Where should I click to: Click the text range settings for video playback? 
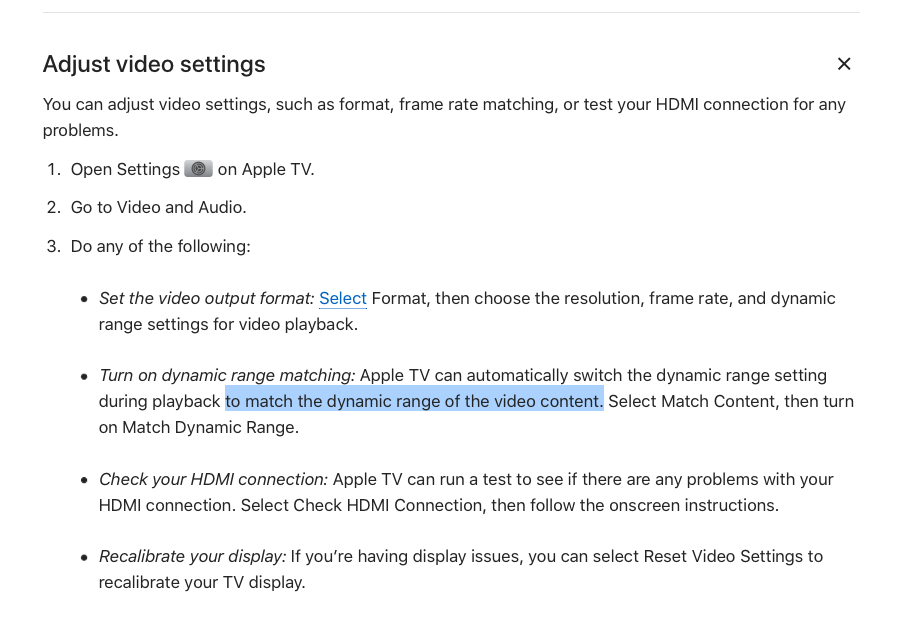pyautogui.click(x=228, y=324)
